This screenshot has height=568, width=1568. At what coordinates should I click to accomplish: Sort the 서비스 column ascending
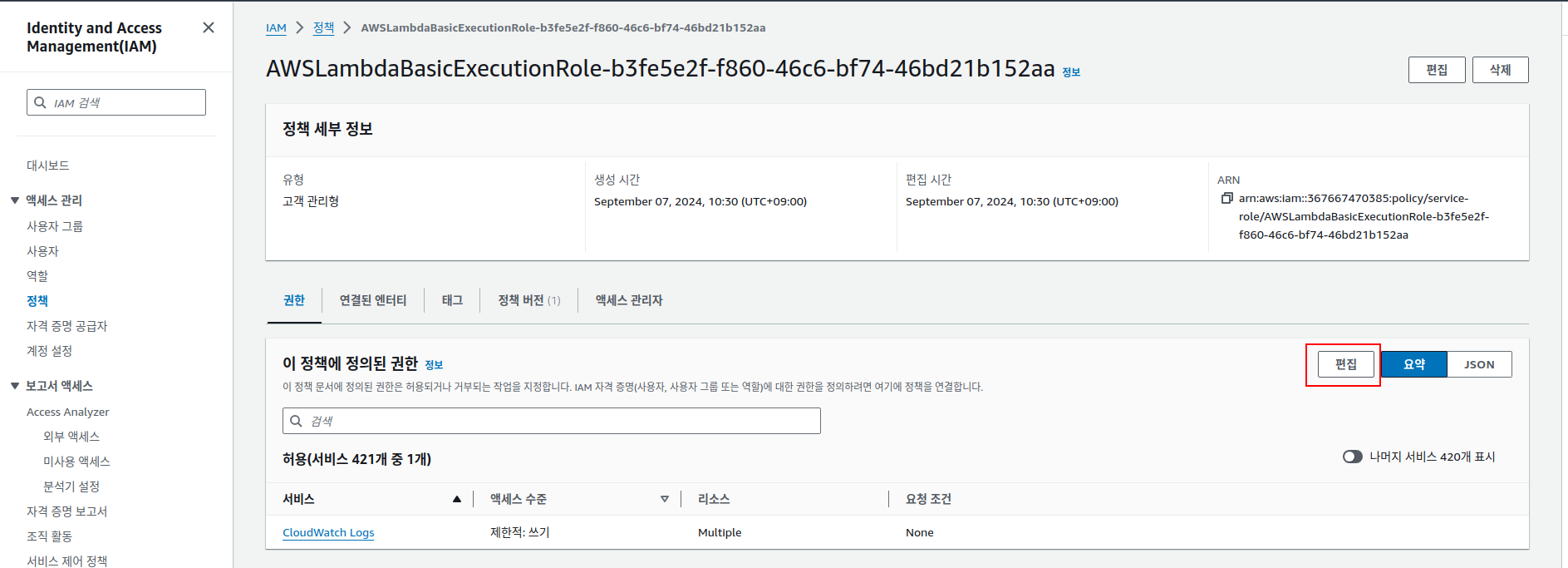click(456, 499)
